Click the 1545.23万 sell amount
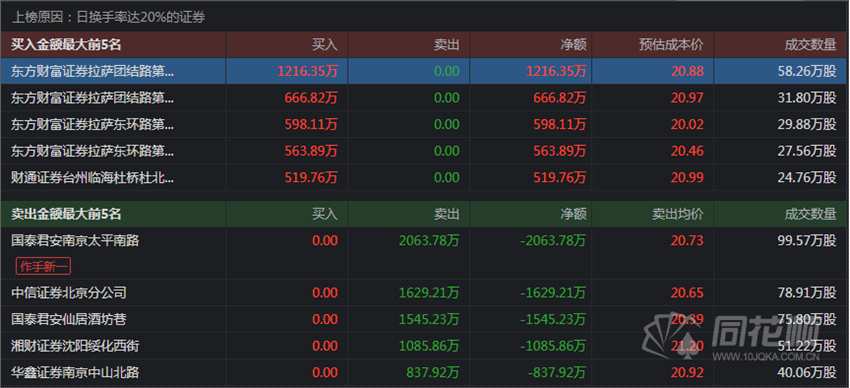Viewport: 850px width, 388px height. (x=429, y=320)
